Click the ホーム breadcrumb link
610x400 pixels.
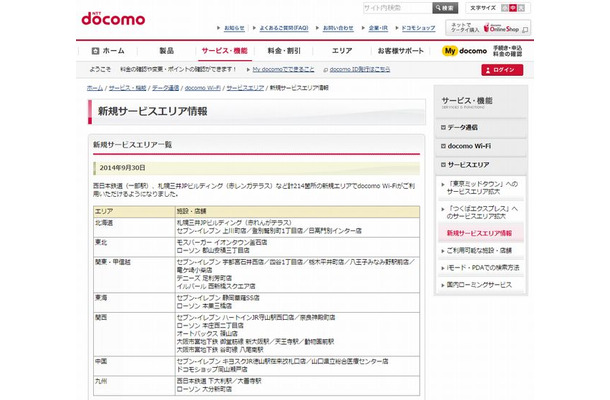pyautogui.click(x=95, y=88)
